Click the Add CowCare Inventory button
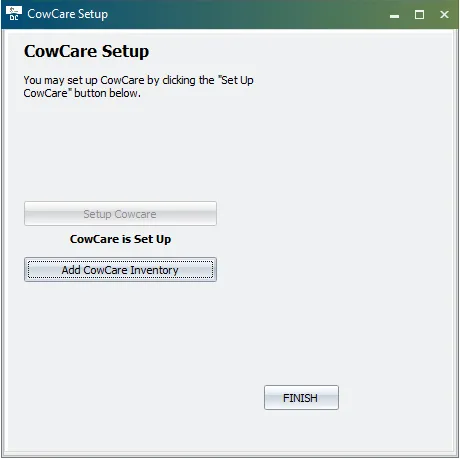Viewport: 460px width, 459px height. pyautogui.click(x=120, y=270)
